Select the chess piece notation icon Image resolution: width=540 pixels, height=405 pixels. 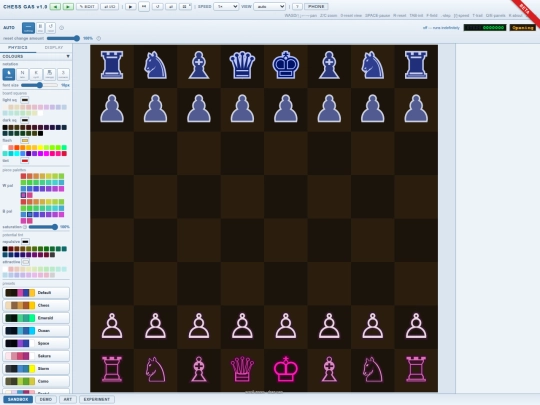click(9, 74)
